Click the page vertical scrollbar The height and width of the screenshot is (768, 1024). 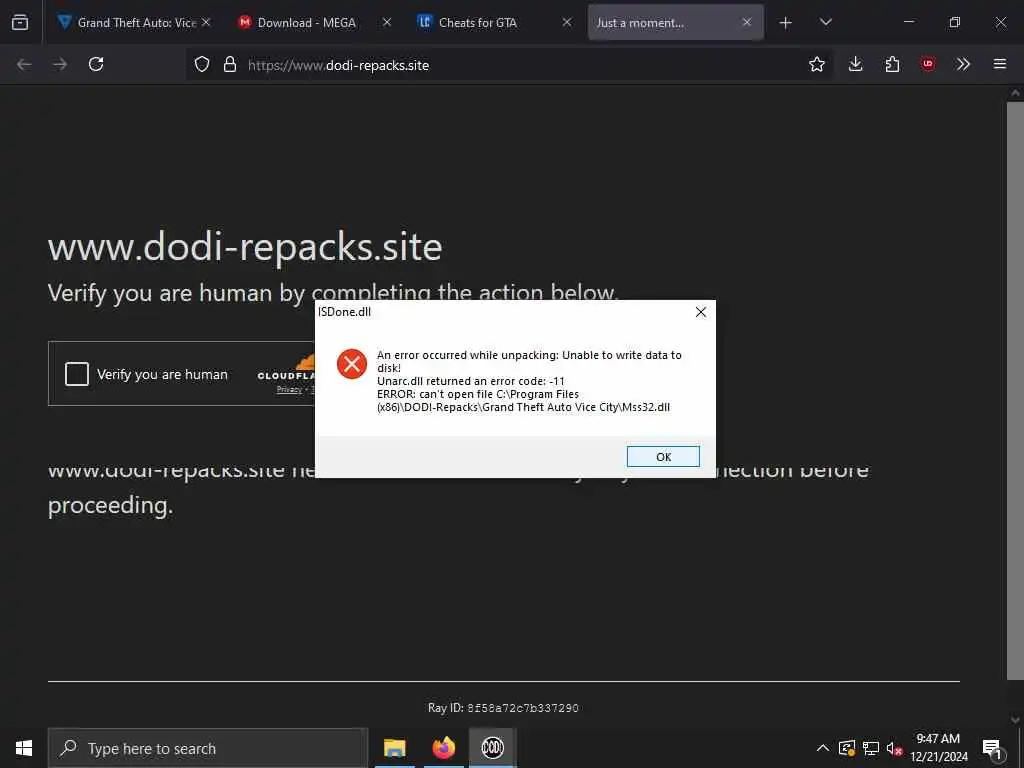[1015, 391]
